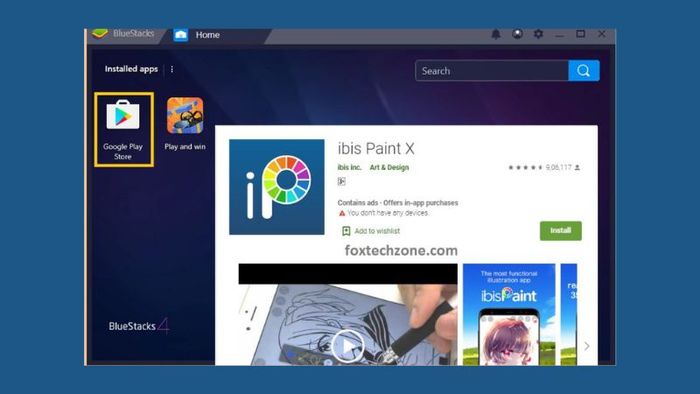This screenshot has height=394, width=700.
Task: Open Installed apps three-dot menu
Action: coord(172,69)
